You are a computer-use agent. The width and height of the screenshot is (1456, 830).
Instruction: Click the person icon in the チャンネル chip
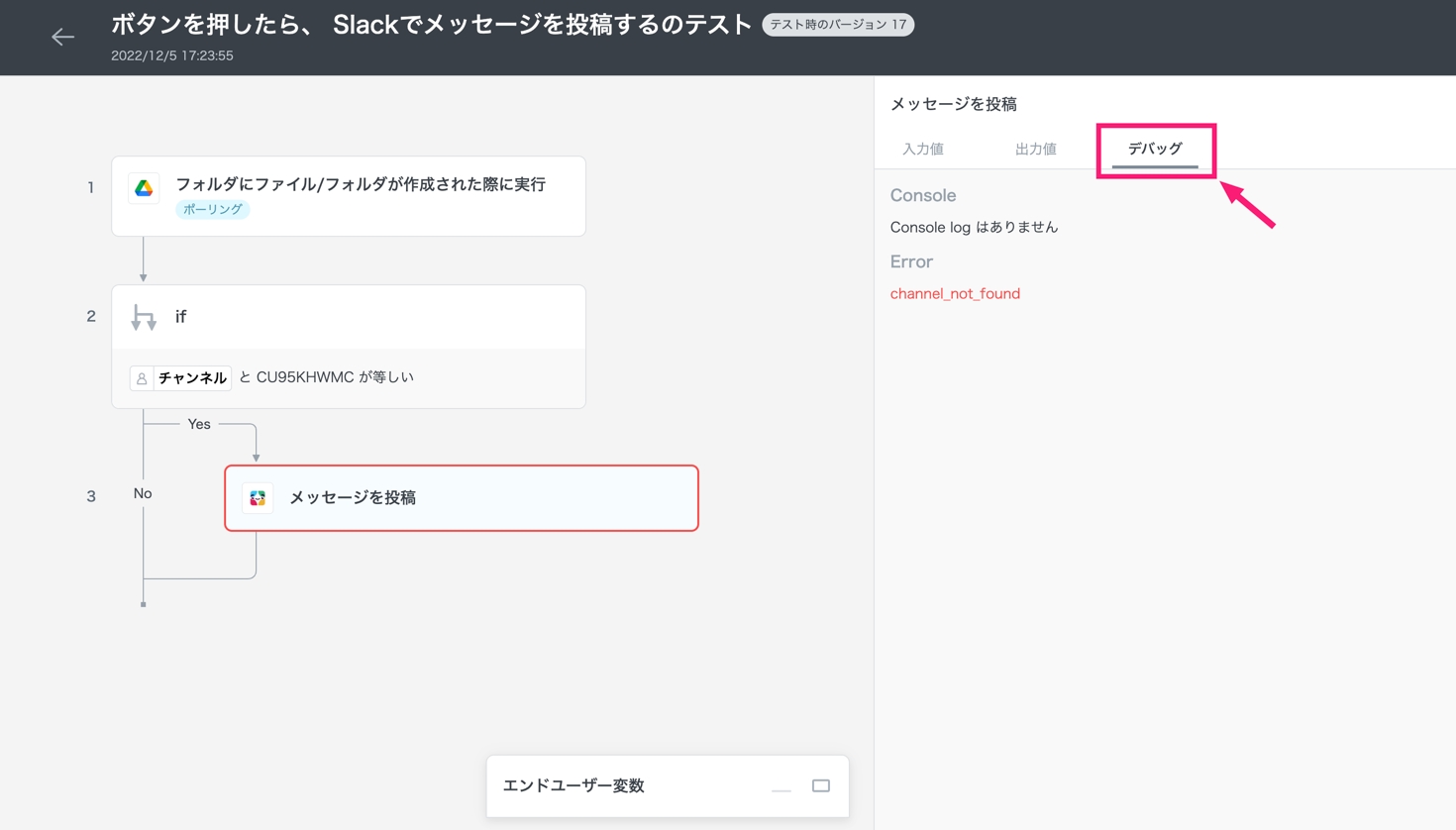(142, 378)
